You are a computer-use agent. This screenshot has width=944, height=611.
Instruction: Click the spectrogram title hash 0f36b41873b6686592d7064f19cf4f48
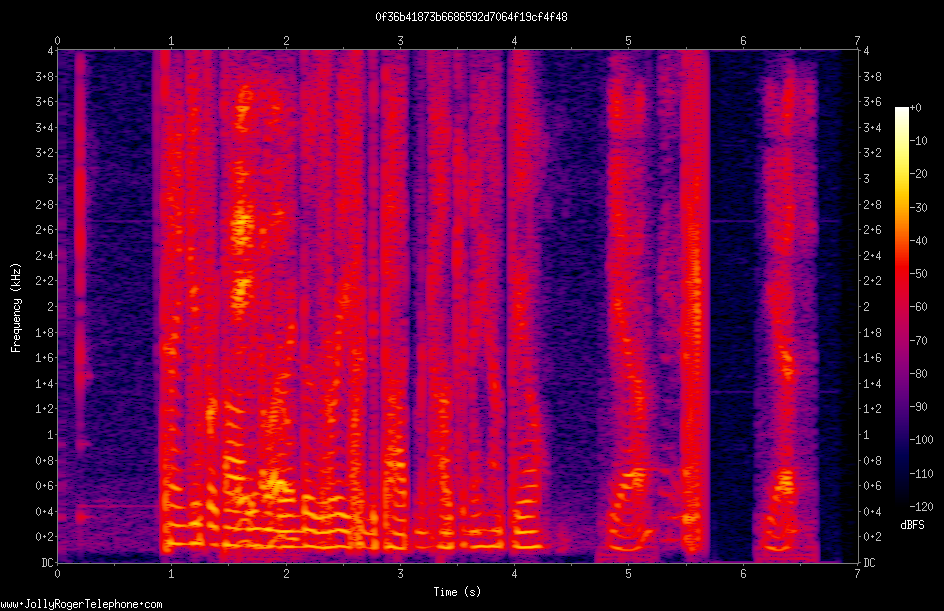[471, 17]
